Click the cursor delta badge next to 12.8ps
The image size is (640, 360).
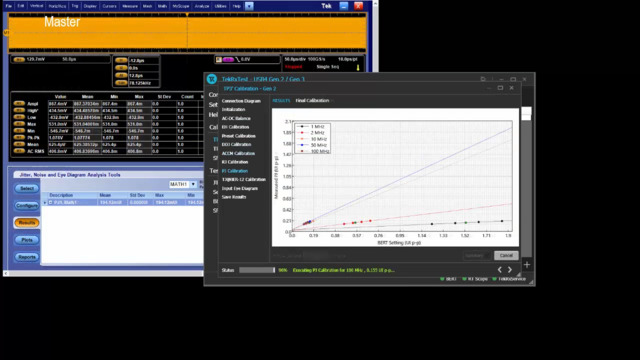coord(121,76)
